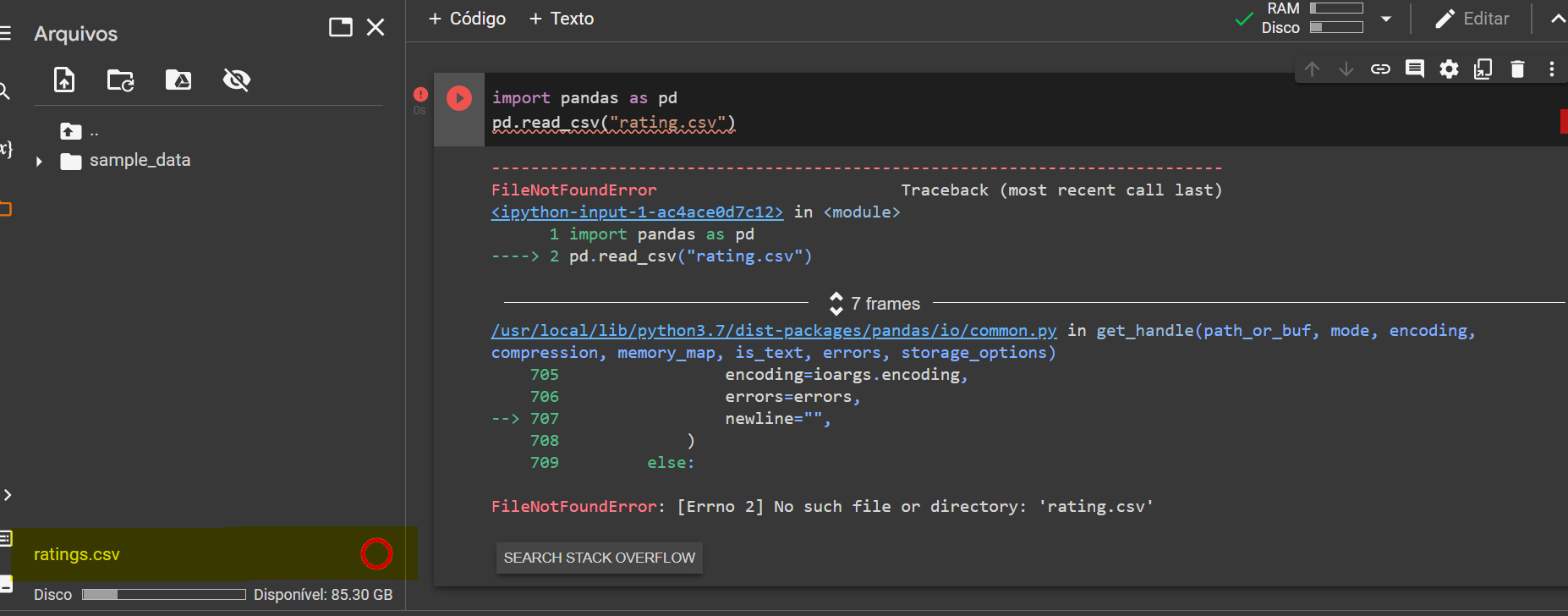Mount Google Drive folder icon
Viewport: 1568px width, 616px height.
(178, 80)
